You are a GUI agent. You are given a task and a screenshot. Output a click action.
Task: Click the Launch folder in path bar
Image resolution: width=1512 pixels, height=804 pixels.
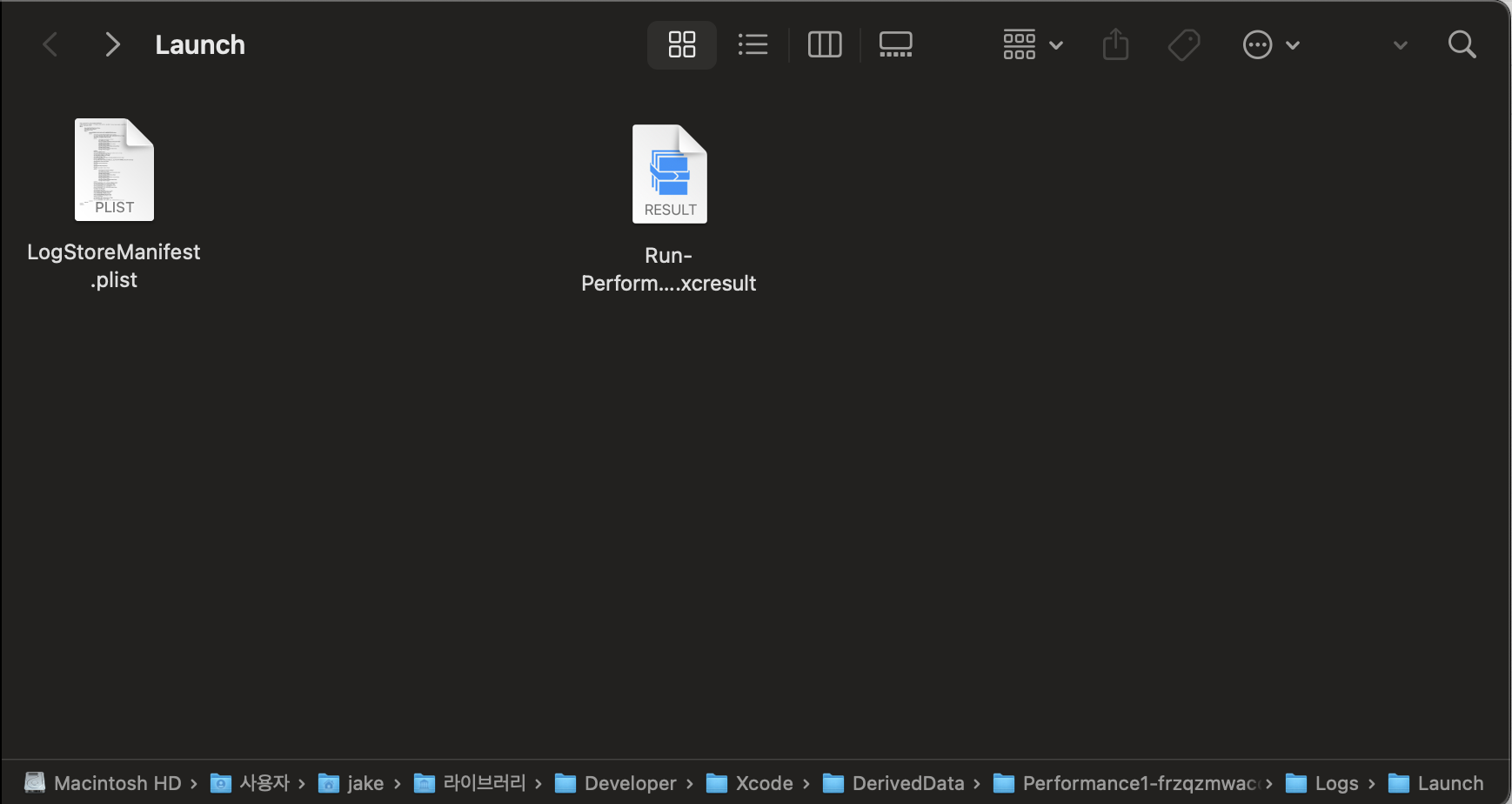[x=1436, y=783]
